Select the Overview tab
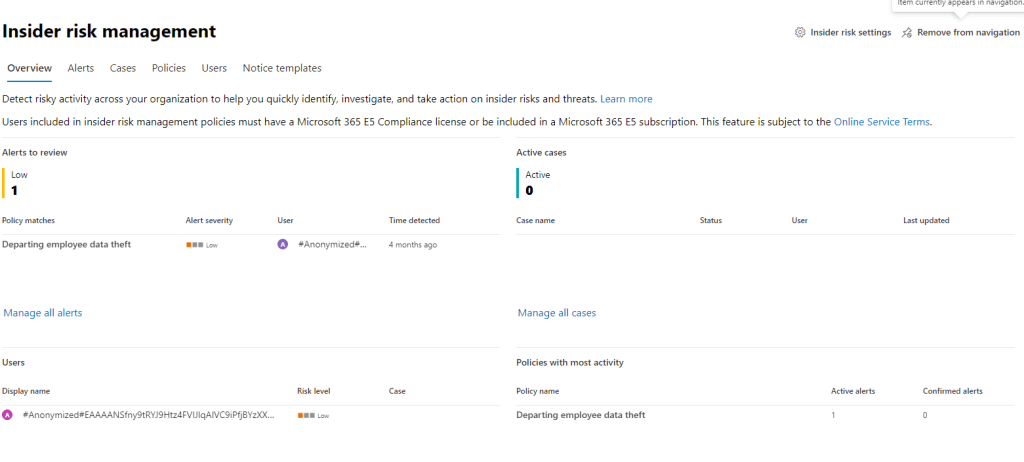1024x462 pixels. (x=29, y=68)
